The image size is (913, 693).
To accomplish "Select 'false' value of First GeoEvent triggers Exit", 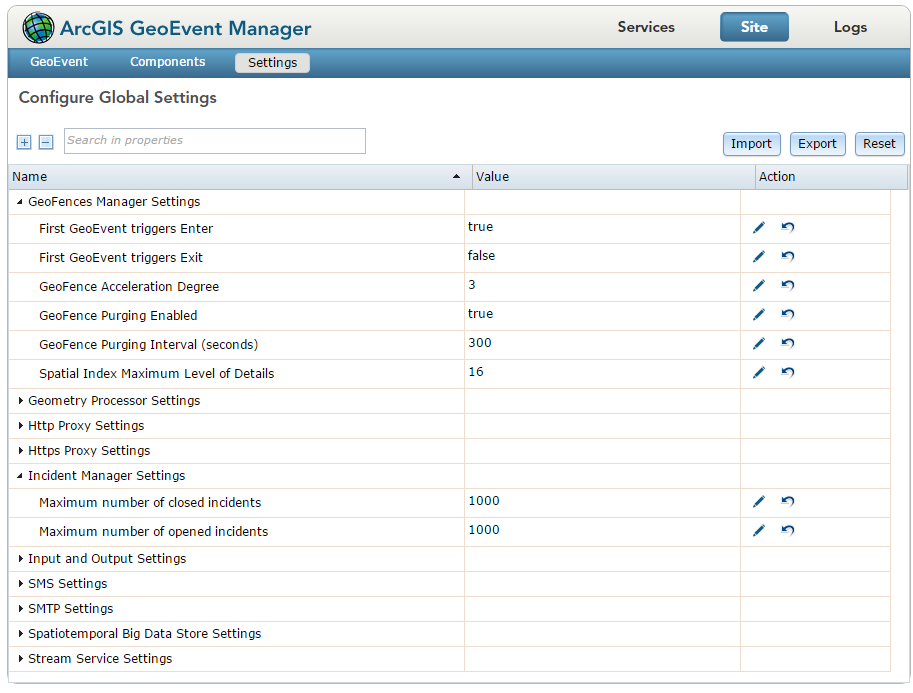I will [482, 256].
